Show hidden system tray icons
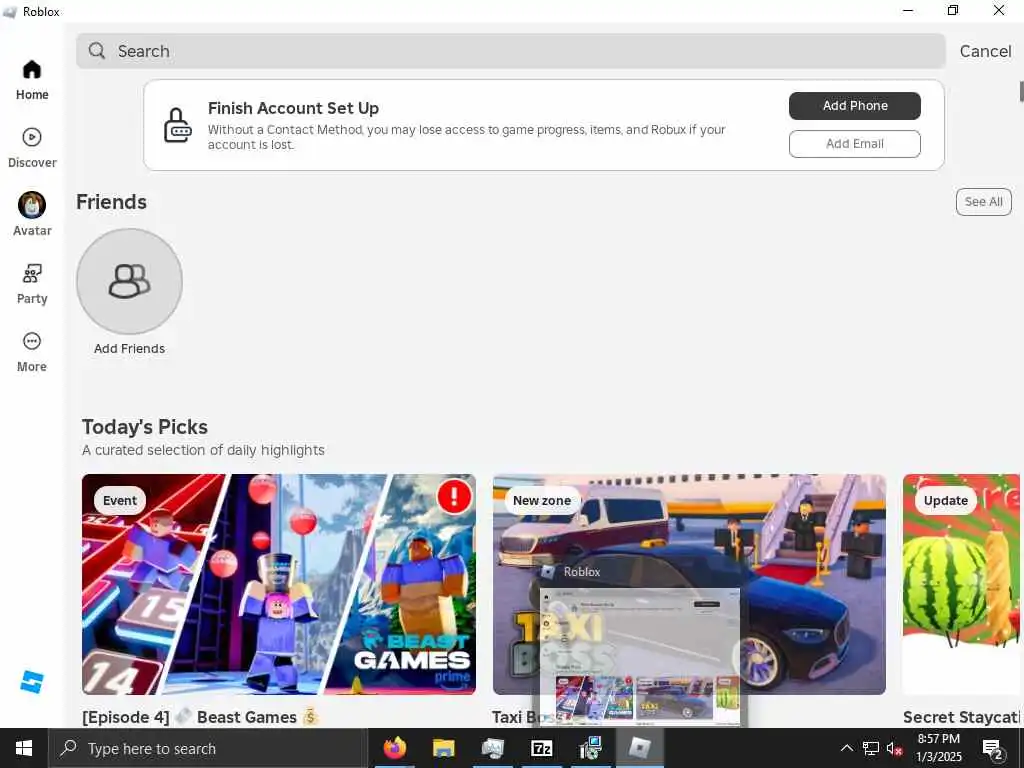The image size is (1024, 768). click(846, 748)
